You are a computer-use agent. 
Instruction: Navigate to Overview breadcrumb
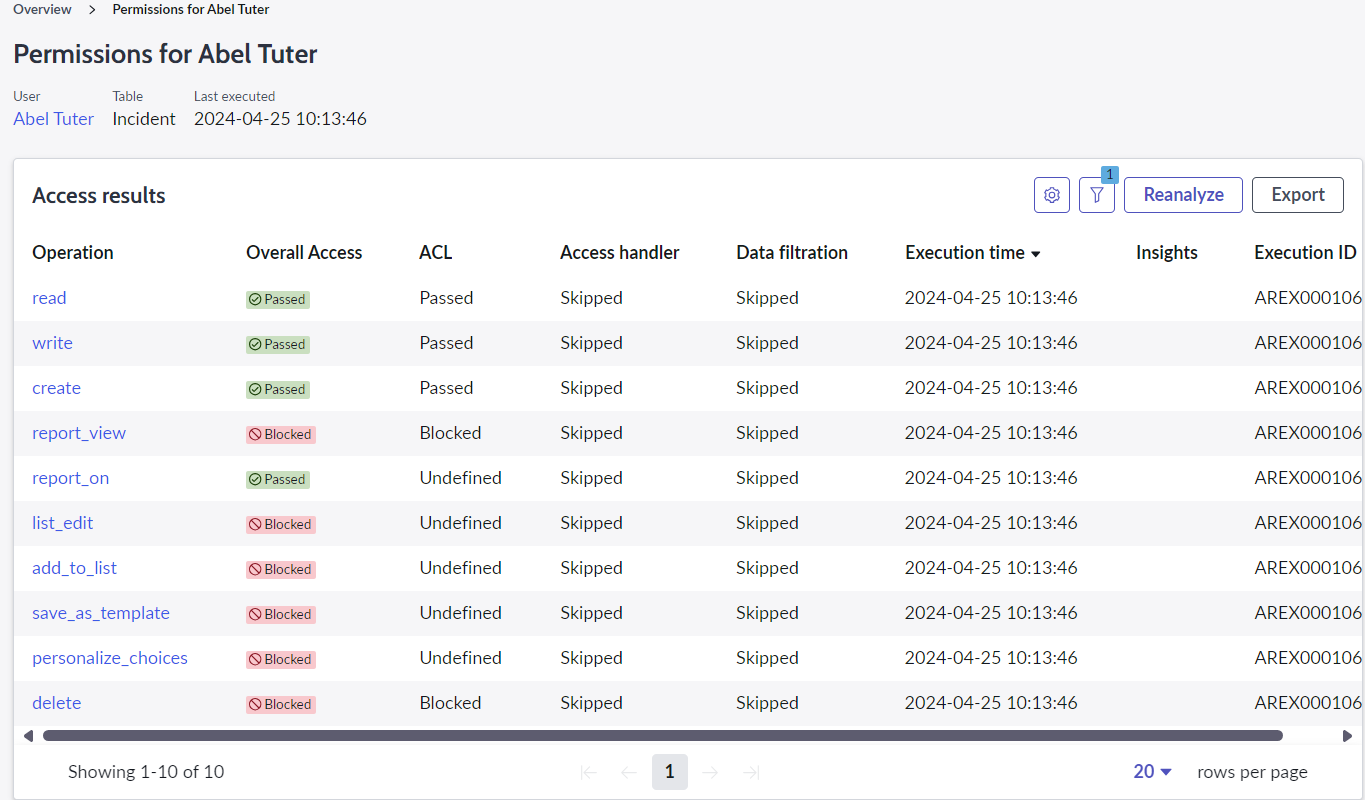coord(42,9)
